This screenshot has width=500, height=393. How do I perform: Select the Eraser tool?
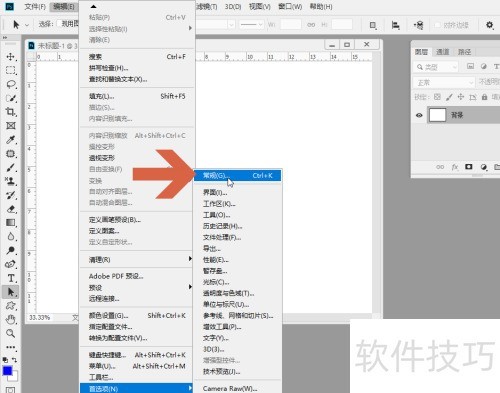(x=11, y=209)
